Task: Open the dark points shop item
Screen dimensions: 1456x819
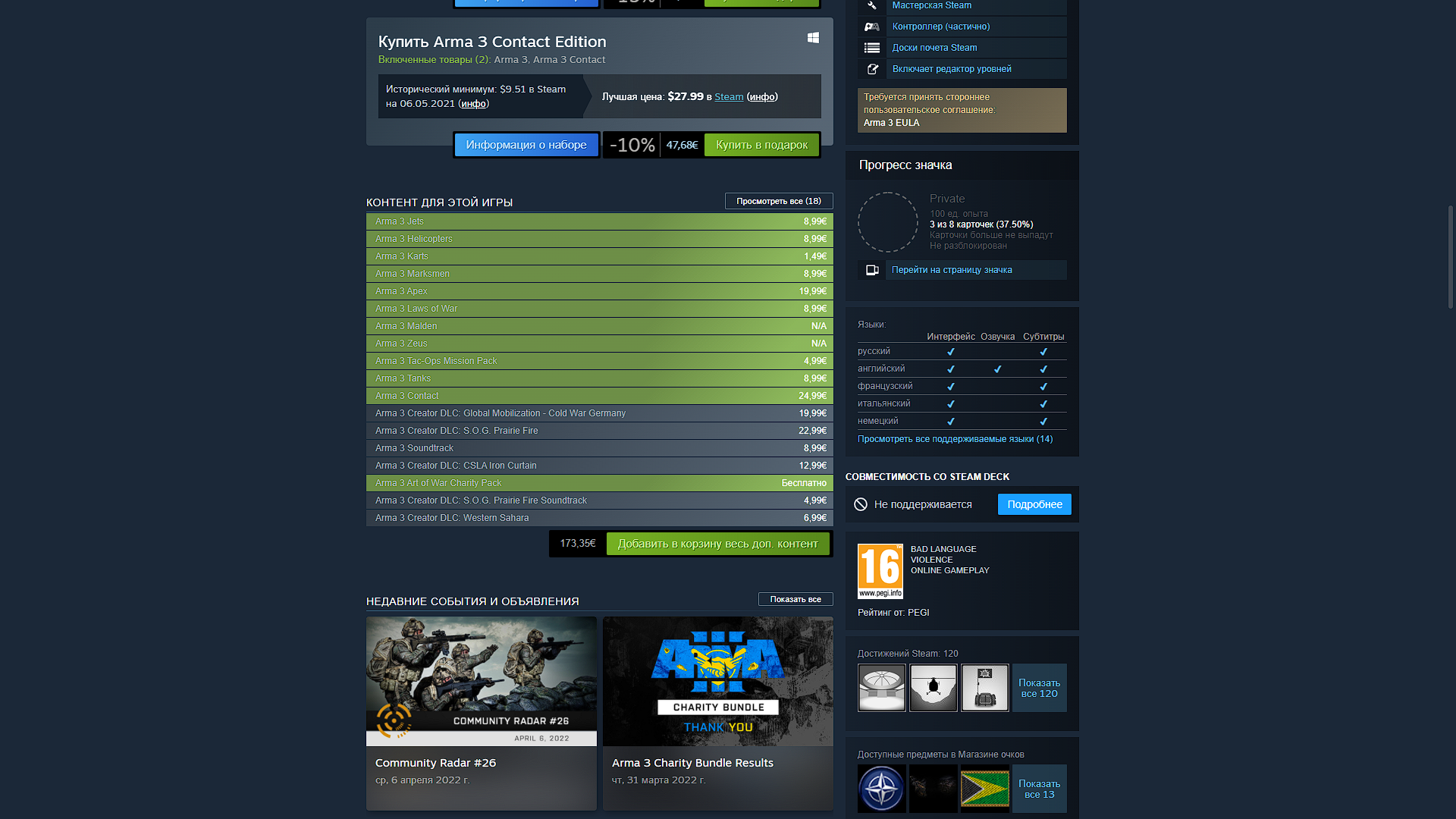Action: (x=933, y=789)
